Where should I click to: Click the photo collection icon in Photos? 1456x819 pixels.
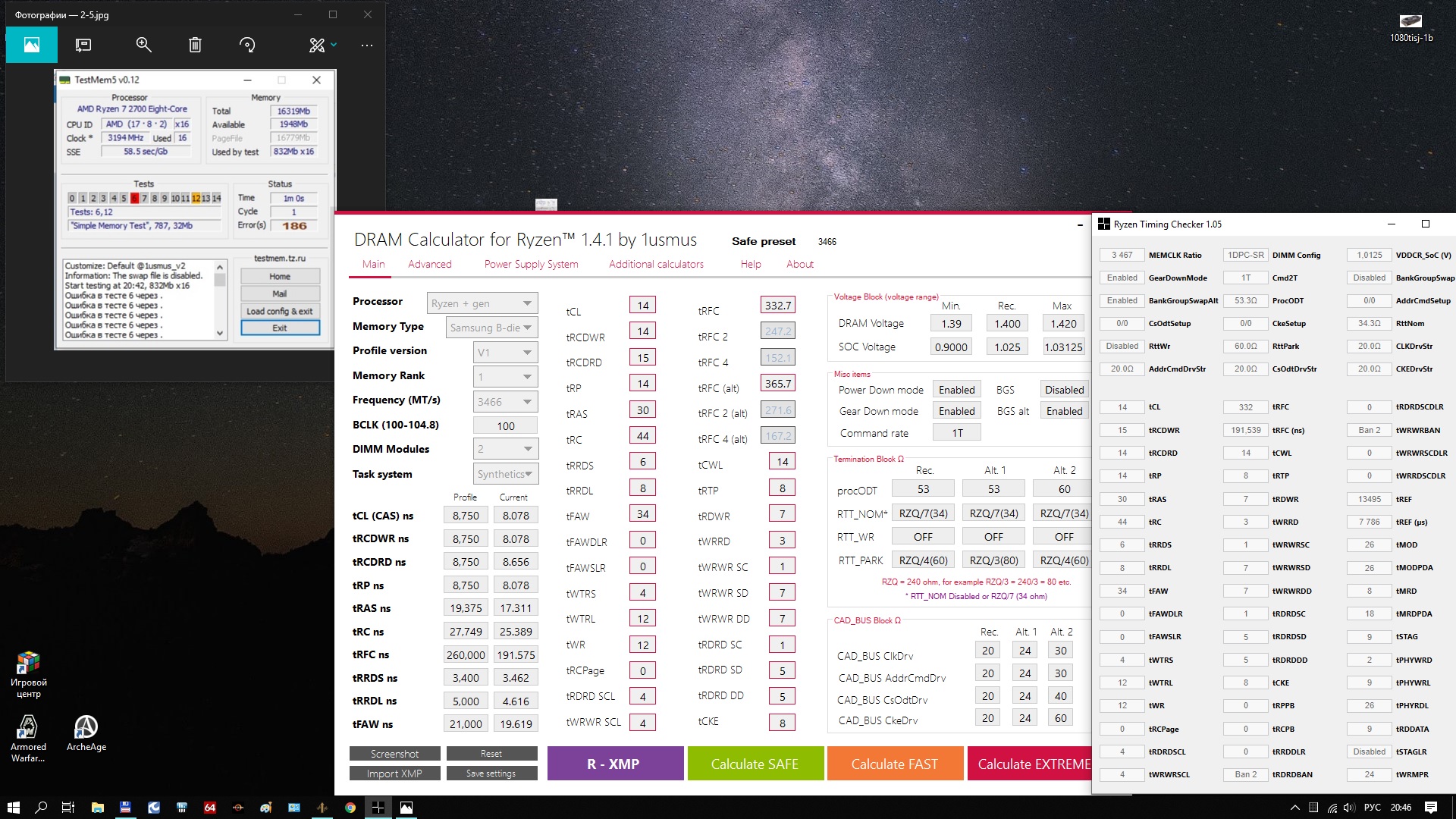click(x=31, y=45)
